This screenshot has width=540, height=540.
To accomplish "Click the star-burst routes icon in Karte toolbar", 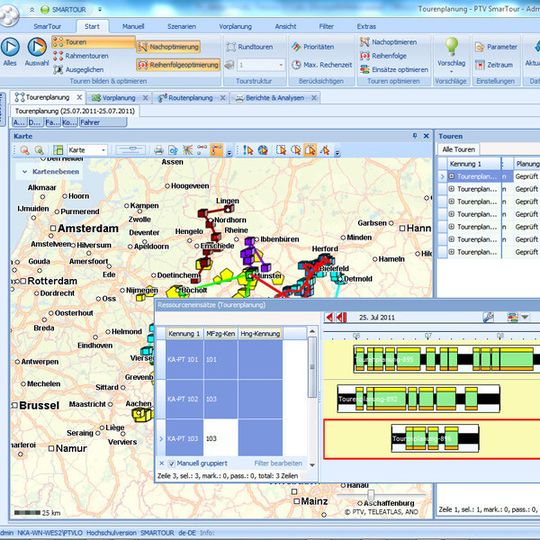I will click(188, 150).
